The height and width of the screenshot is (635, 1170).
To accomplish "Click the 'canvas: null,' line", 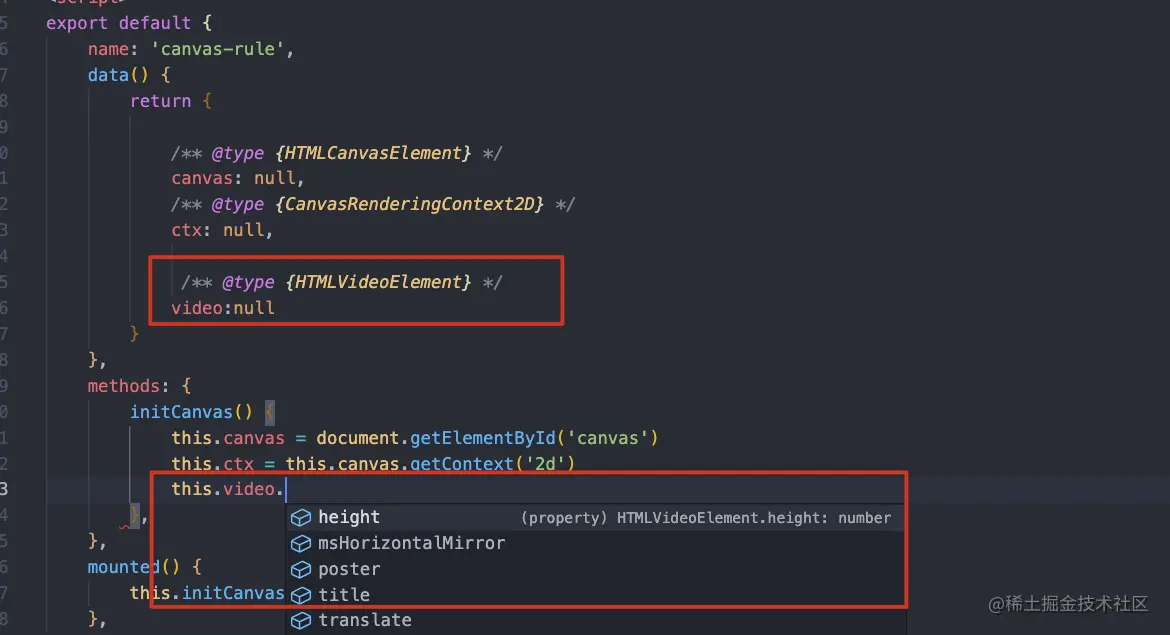I will click(x=237, y=178).
